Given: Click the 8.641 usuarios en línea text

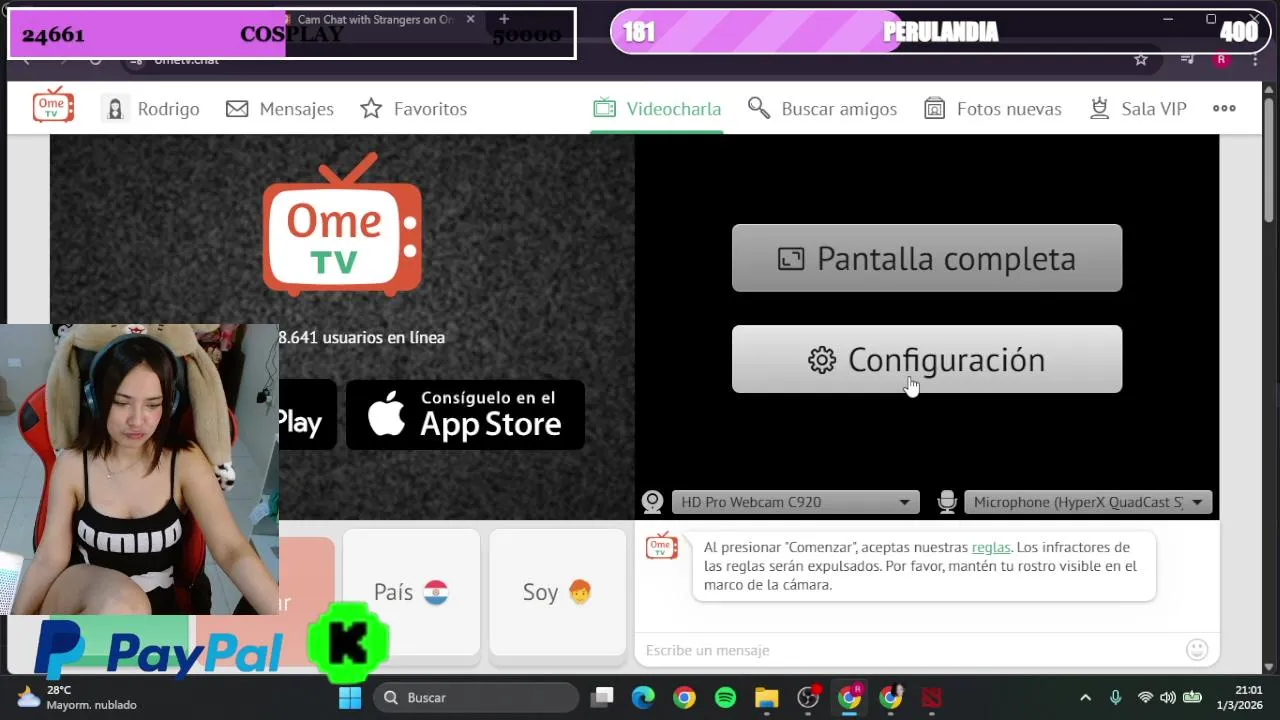Looking at the screenshot, I should pos(361,338).
